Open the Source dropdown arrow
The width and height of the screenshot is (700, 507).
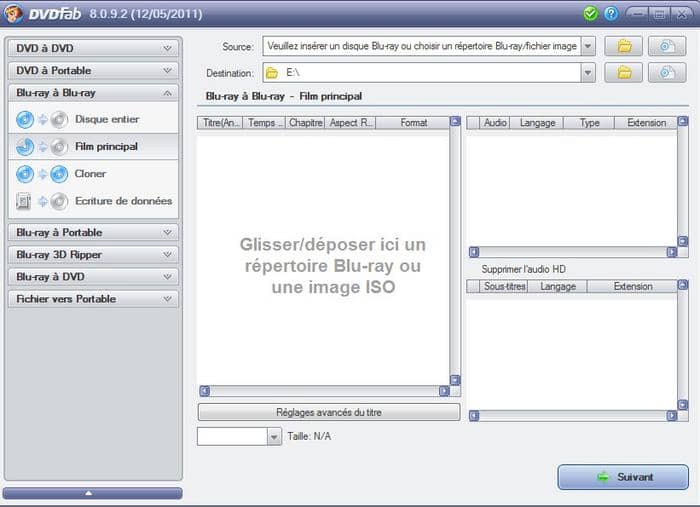pyautogui.click(x=588, y=46)
